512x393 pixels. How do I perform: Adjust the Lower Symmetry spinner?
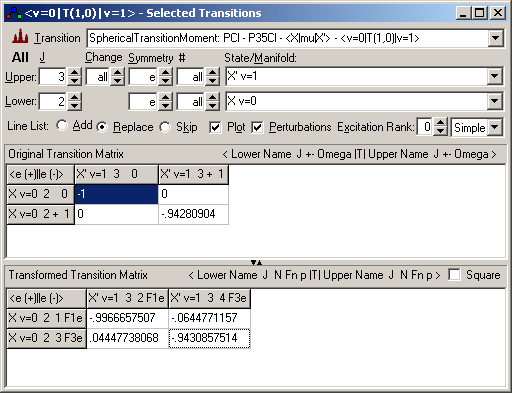click(x=165, y=101)
